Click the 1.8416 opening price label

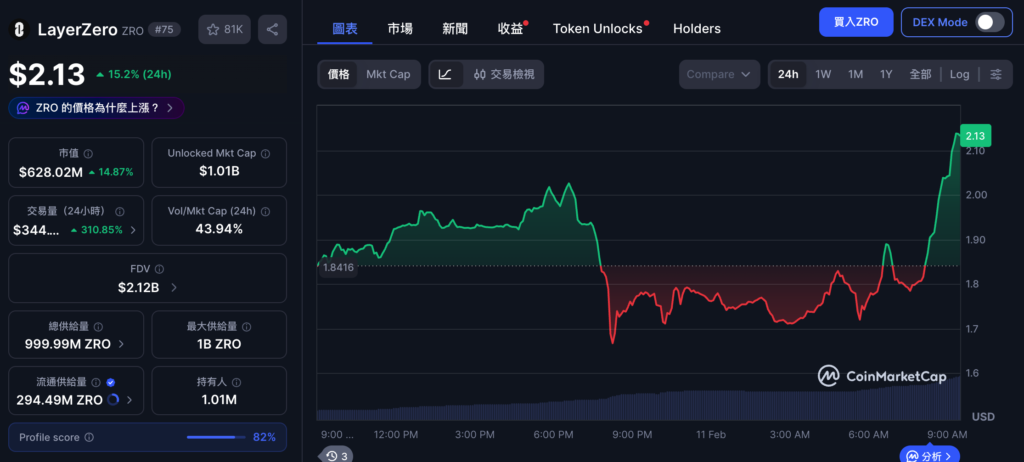pyautogui.click(x=338, y=267)
